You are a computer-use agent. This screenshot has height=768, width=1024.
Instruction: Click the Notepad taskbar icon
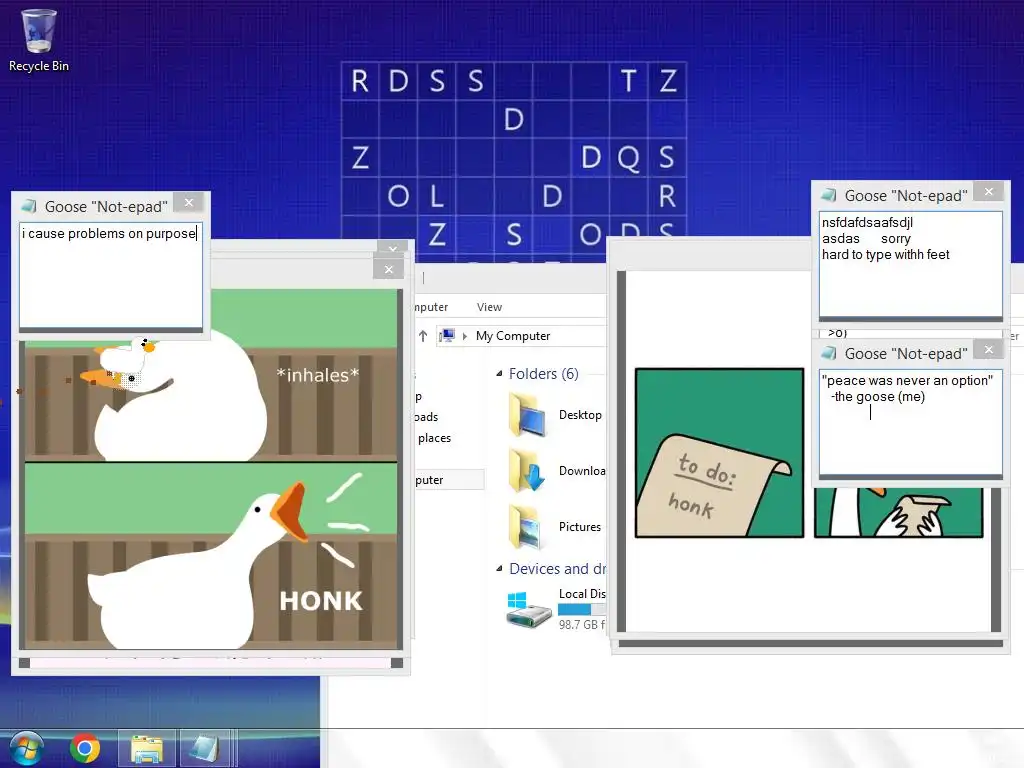click(204, 748)
